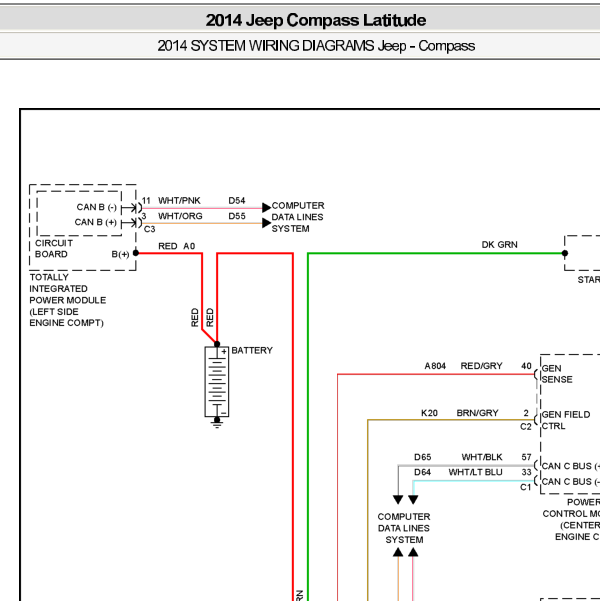Click circuit code 'D55'
This screenshot has height=601, width=600.
(x=237, y=216)
